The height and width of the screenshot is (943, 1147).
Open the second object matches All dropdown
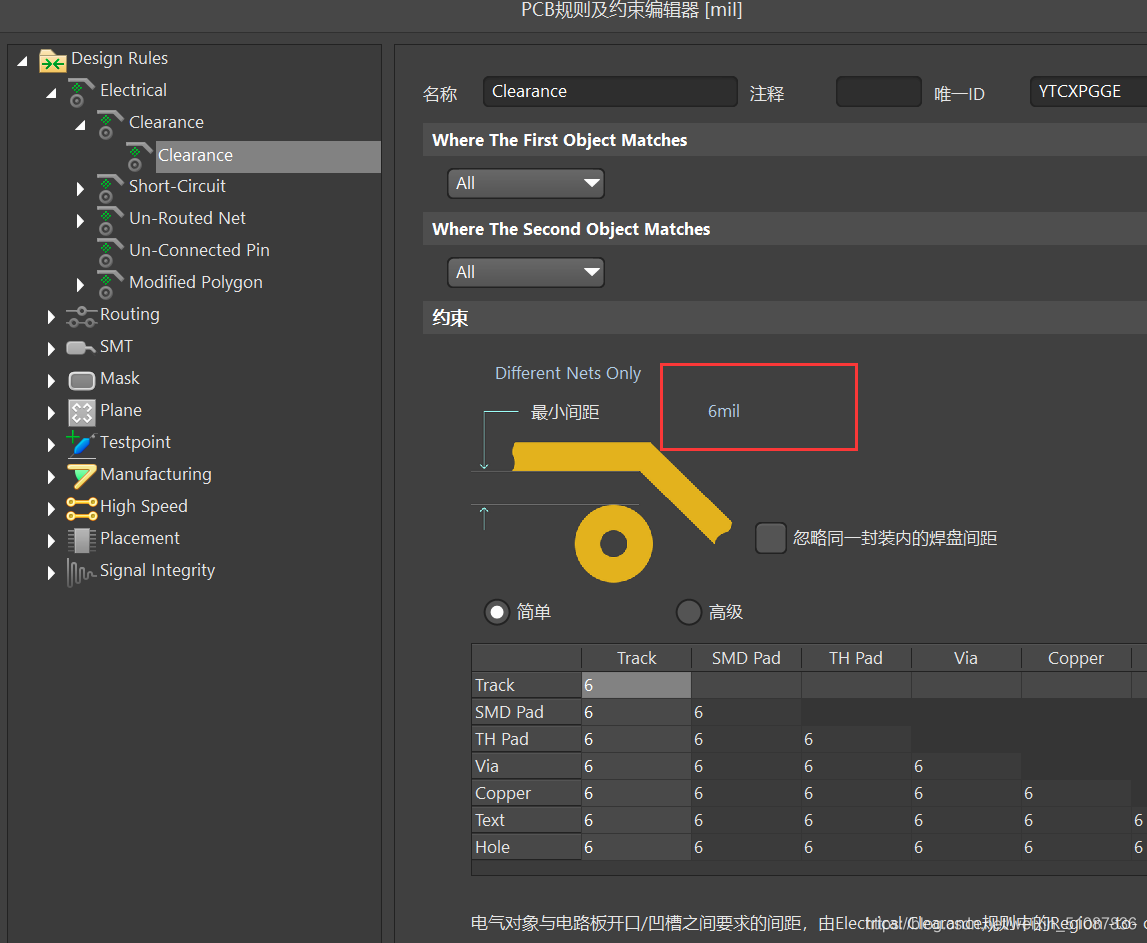(525, 273)
